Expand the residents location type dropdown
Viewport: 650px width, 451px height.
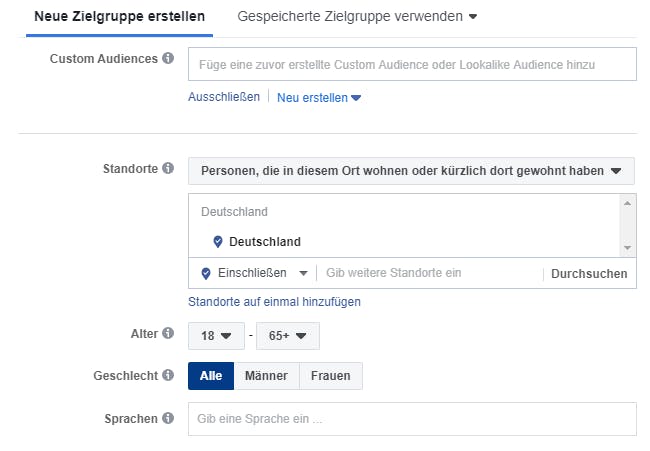tap(411, 171)
